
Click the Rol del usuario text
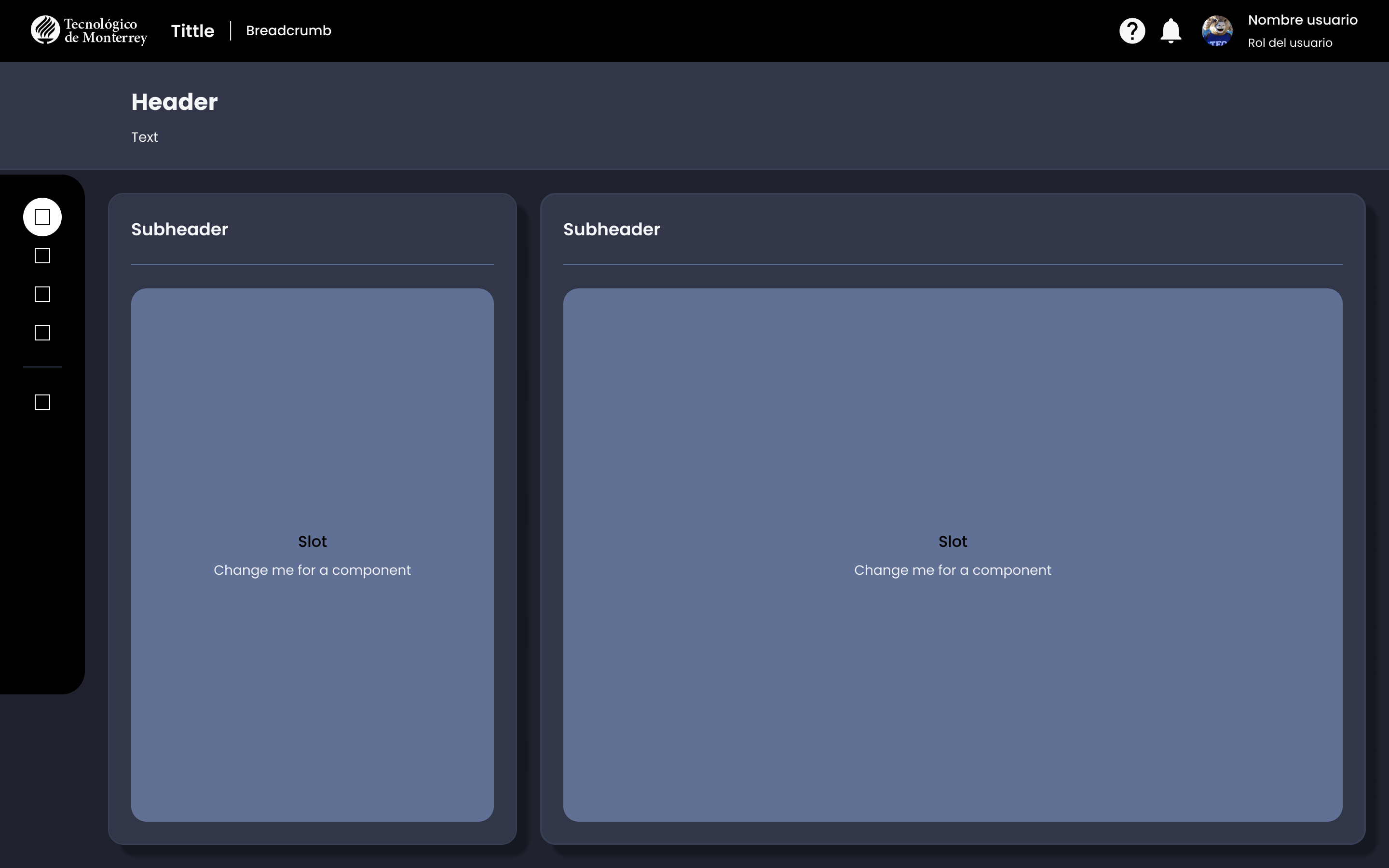tap(1290, 43)
